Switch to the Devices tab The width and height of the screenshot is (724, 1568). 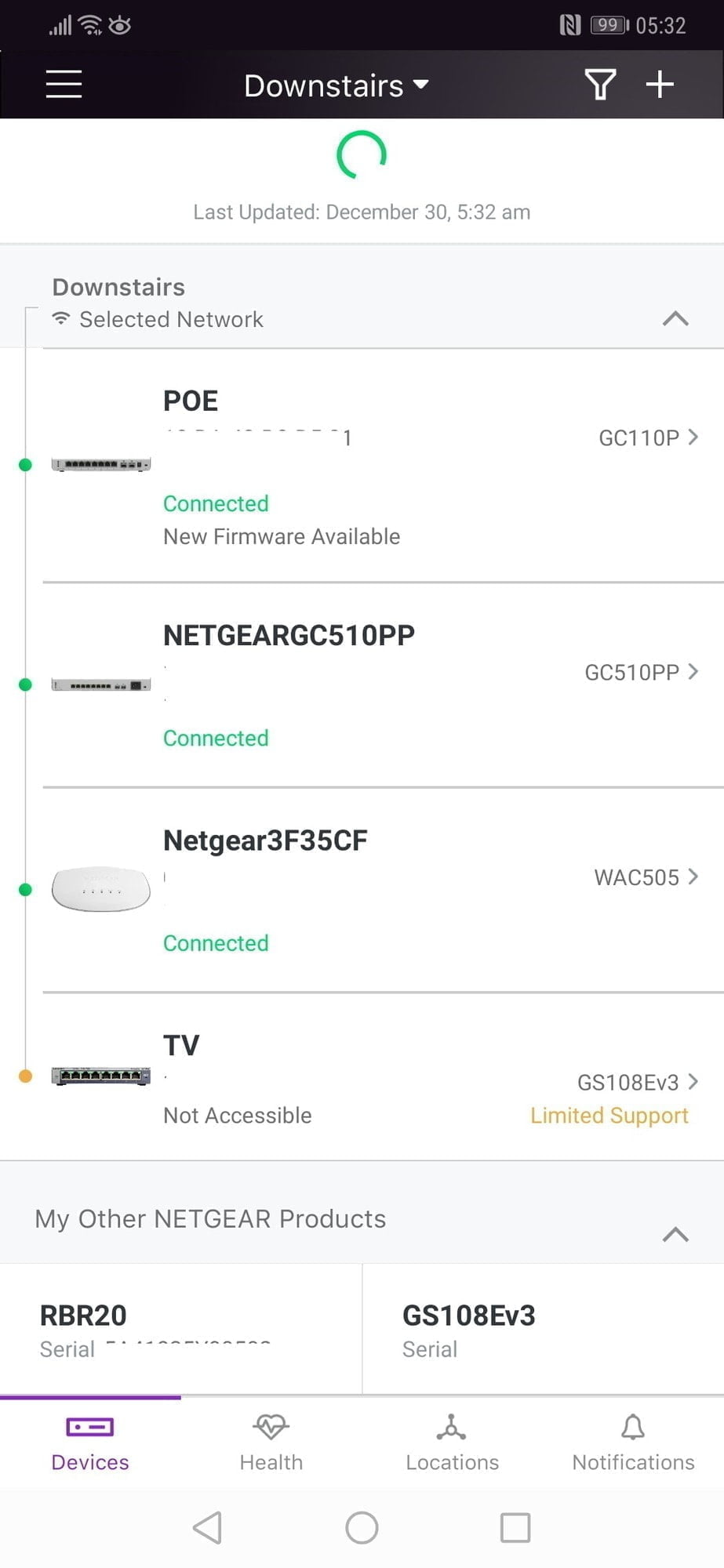click(x=90, y=1444)
